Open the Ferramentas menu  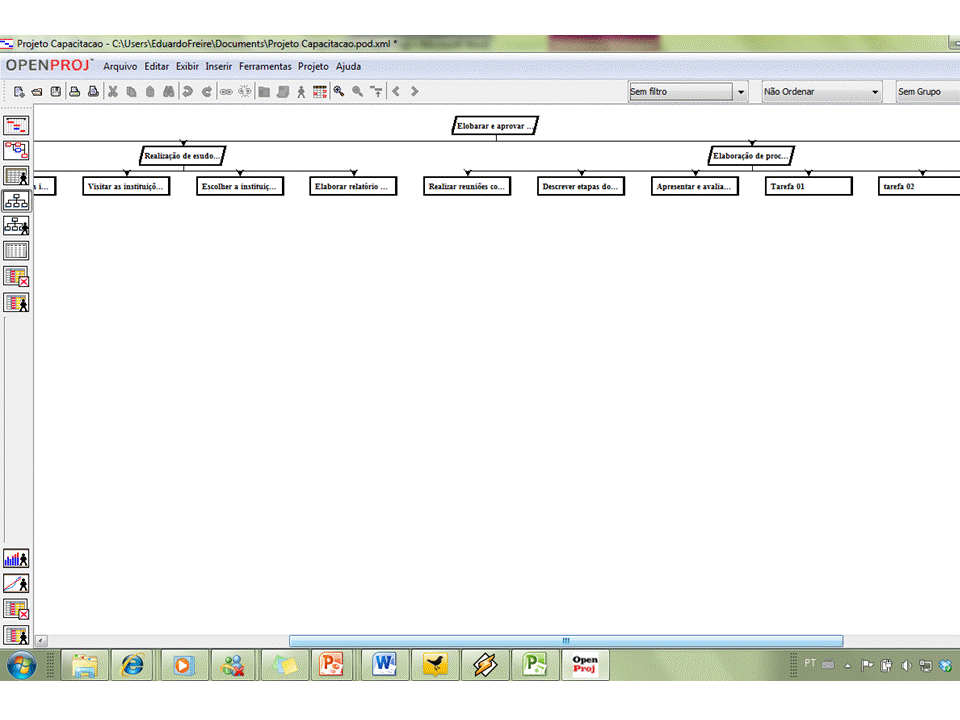(265, 66)
